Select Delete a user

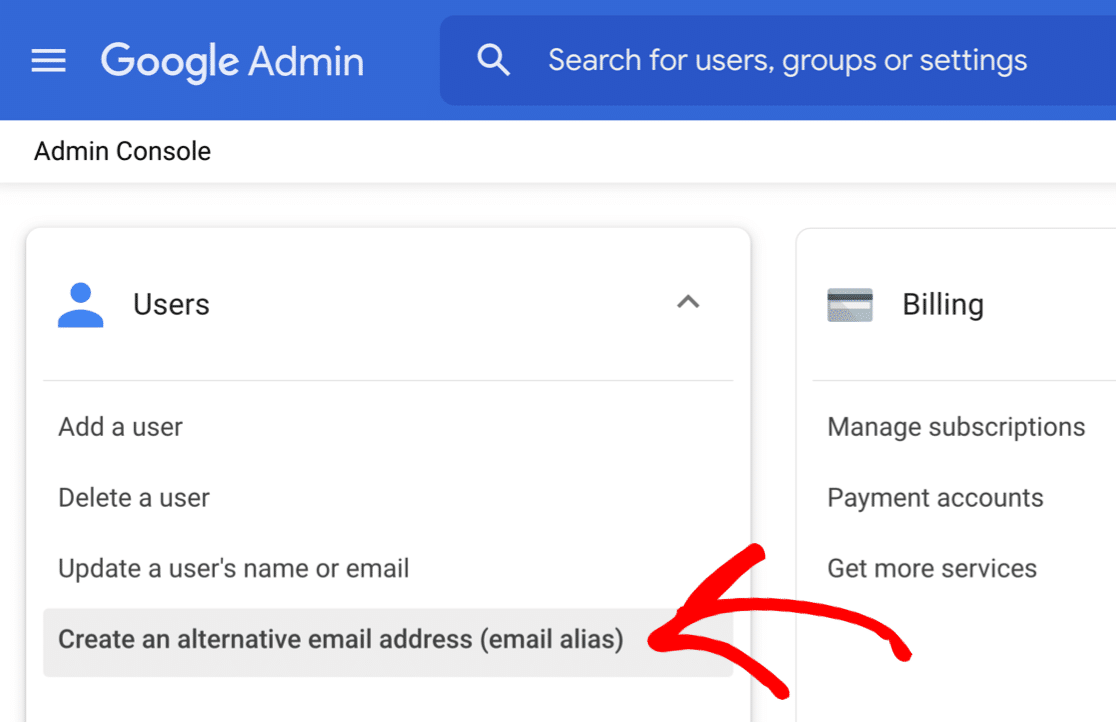click(133, 497)
